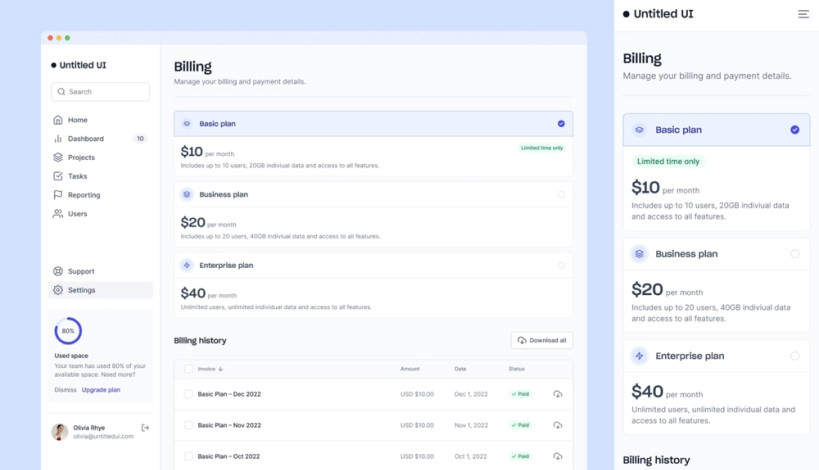Select the Business plan radio button in desktop view
Image resolution: width=819 pixels, height=470 pixels.
[x=561, y=195]
